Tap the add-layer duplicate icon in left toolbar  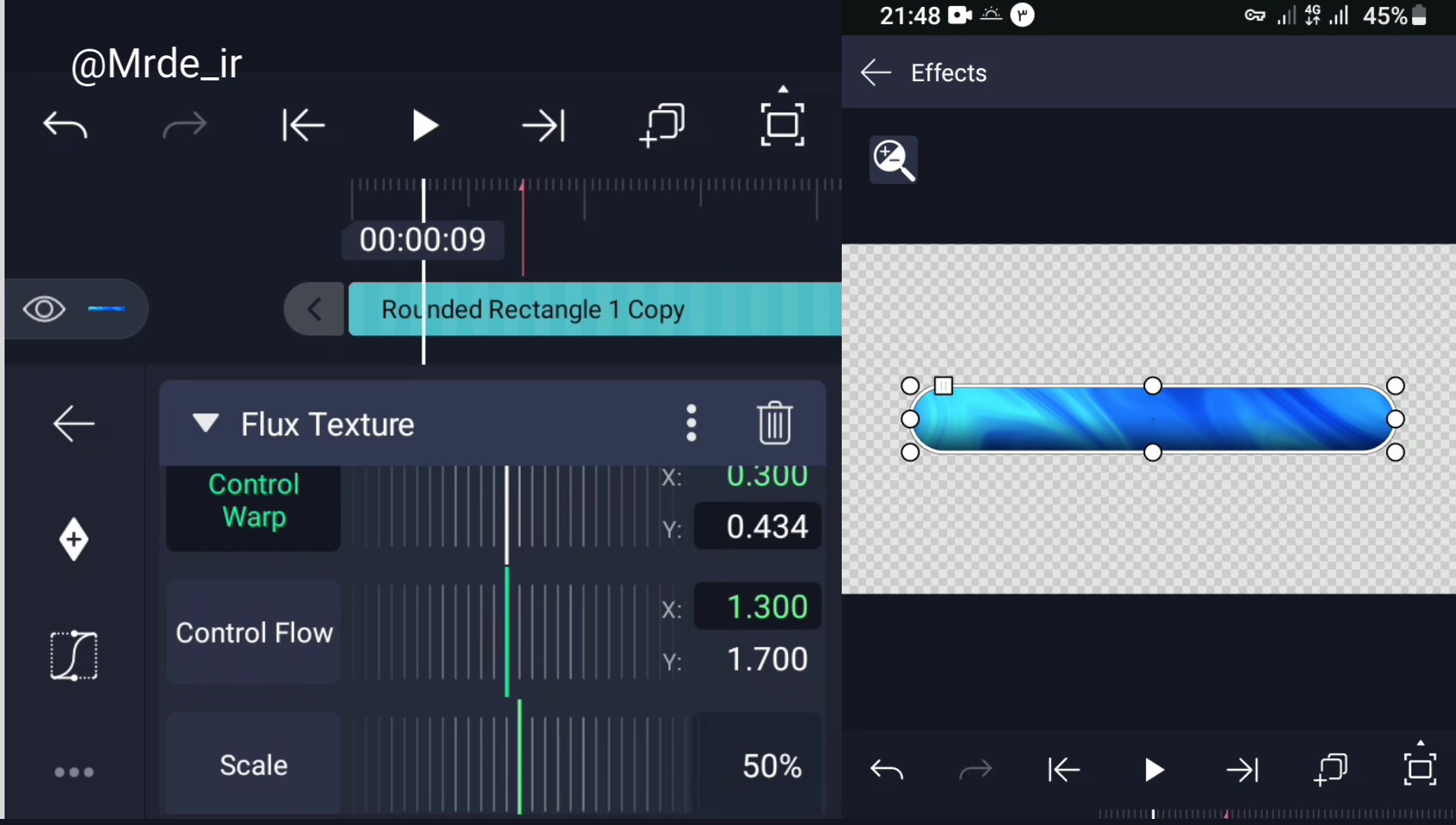pyautogui.click(x=662, y=126)
